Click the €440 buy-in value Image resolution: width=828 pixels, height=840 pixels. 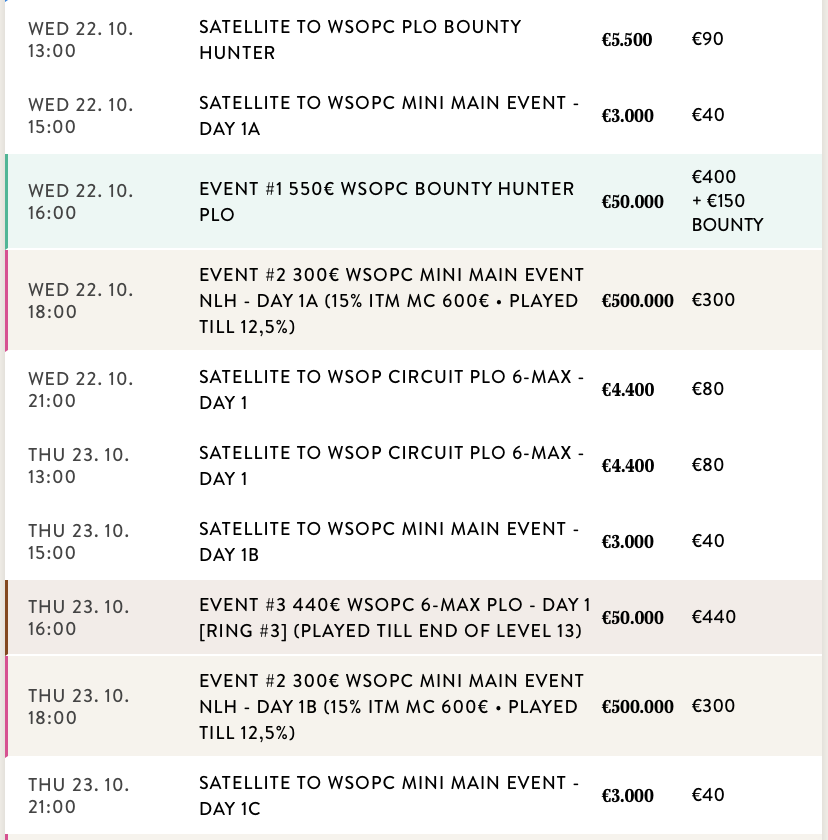[714, 618]
